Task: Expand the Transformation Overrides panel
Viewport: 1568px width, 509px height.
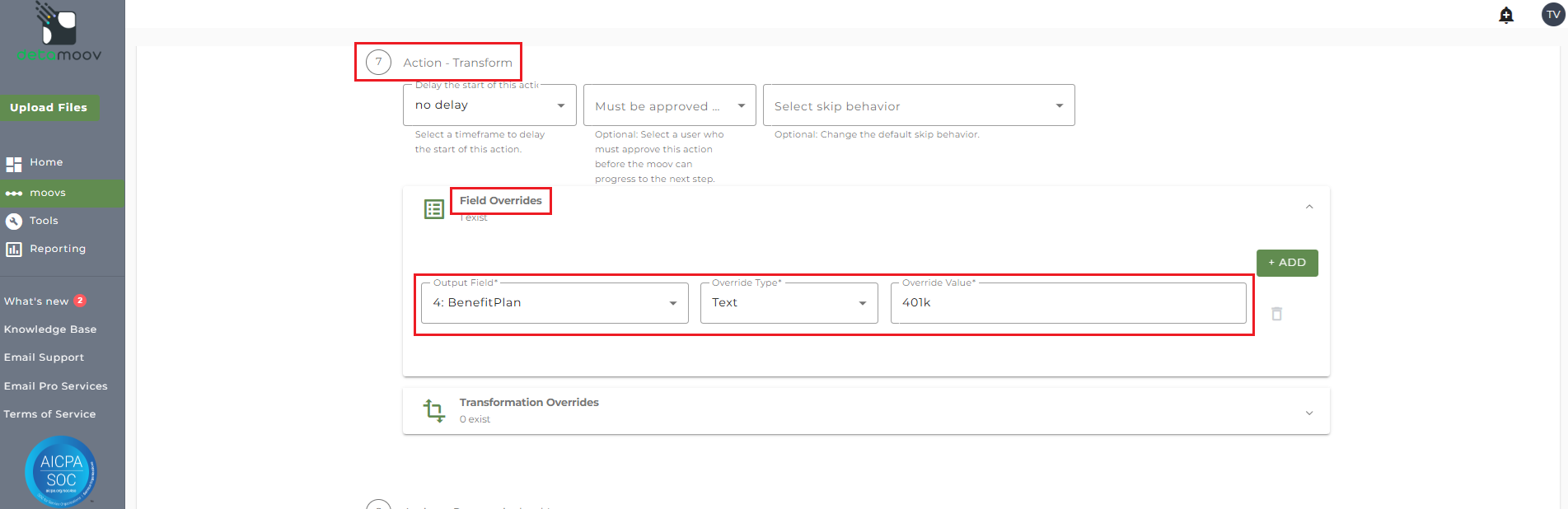Action: point(1309,413)
